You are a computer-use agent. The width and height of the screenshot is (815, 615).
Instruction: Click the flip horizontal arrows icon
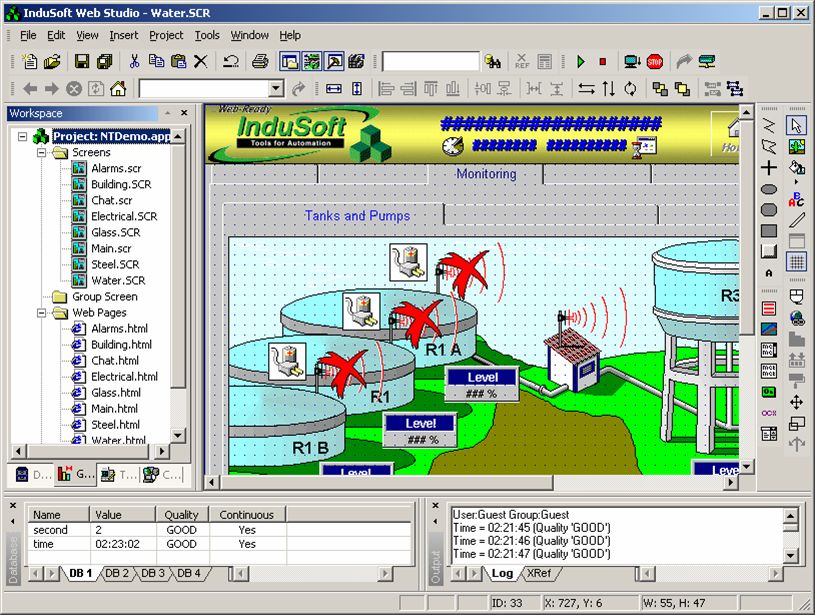coord(587,89)
